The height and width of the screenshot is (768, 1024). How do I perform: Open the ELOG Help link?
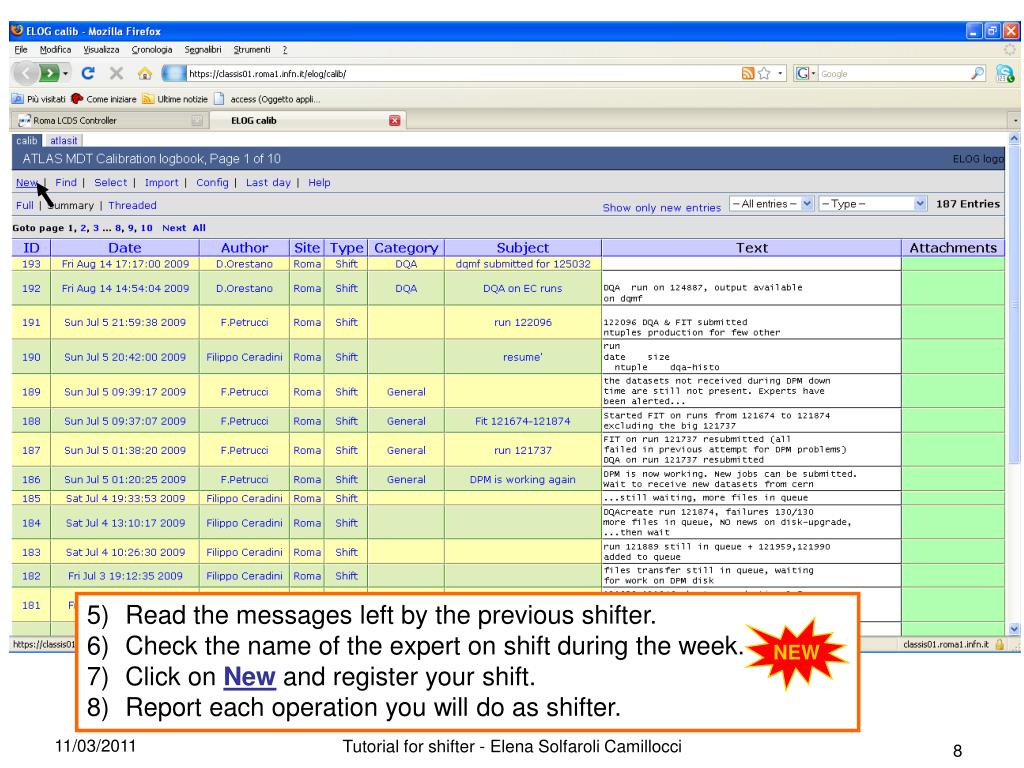pos(319,183)
